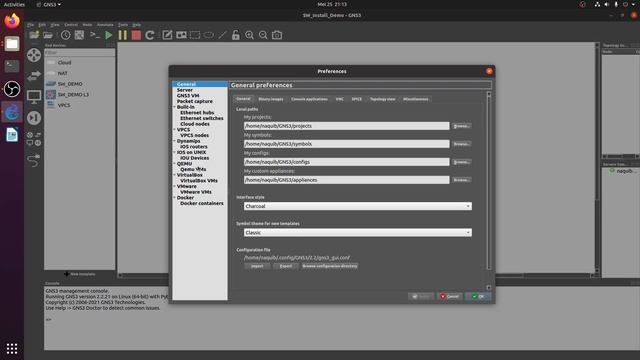
Task: Switch to the Miscellaneous tab
Action: [416, 99]
